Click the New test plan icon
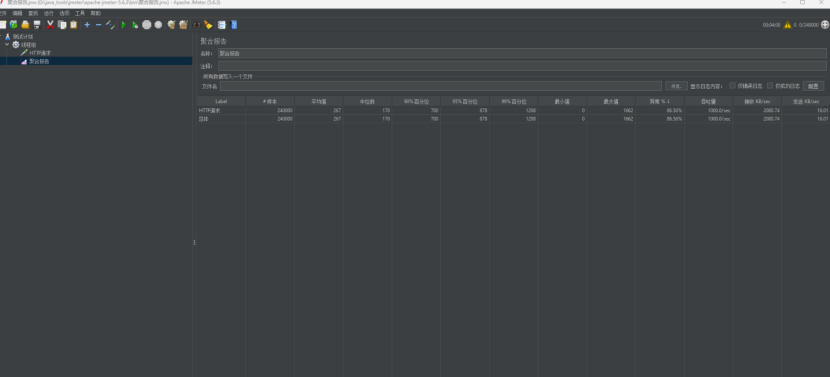 3,24
